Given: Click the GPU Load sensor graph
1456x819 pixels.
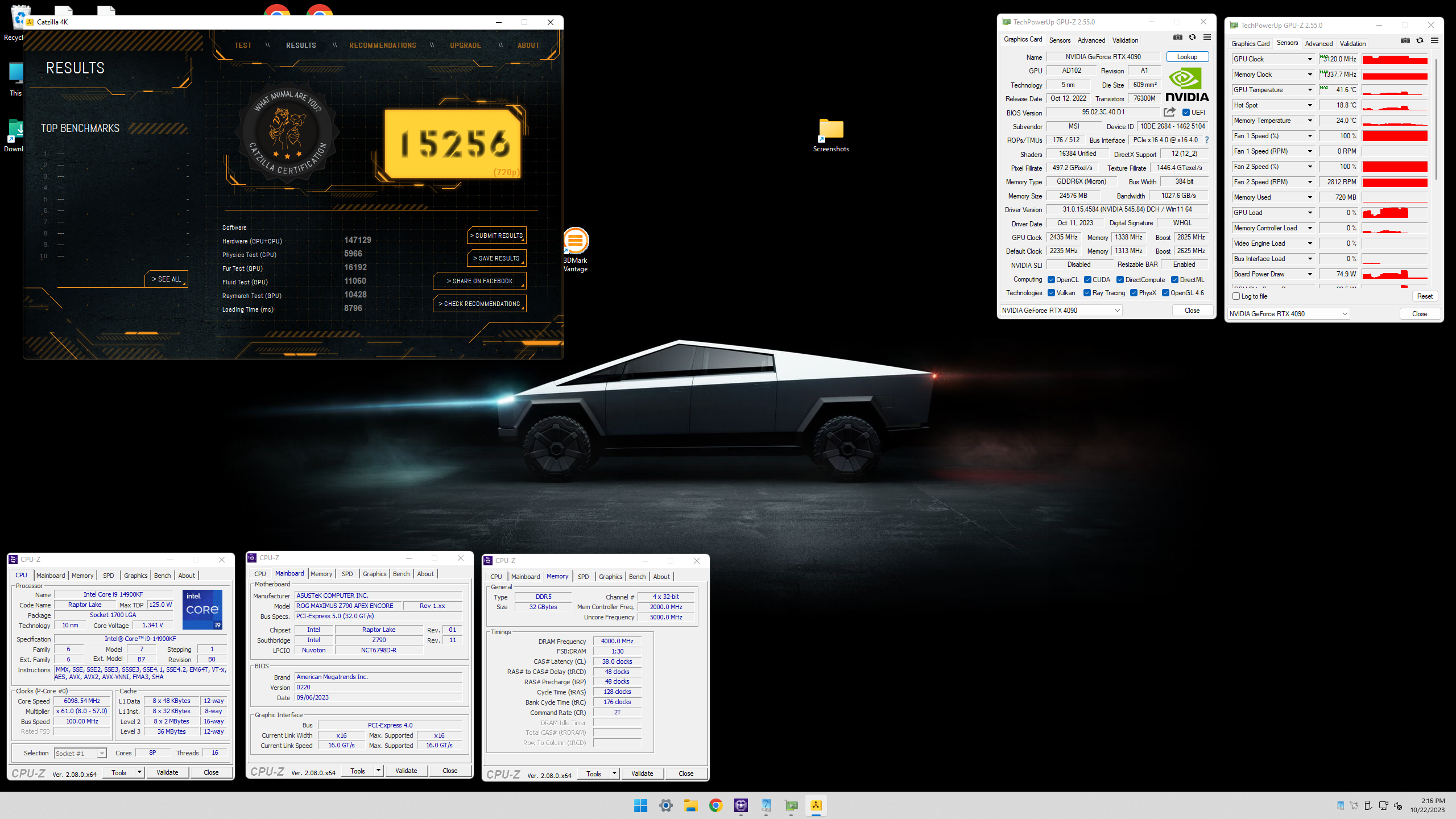Looking at the screenshot, I should click(x=1395, y=213).
